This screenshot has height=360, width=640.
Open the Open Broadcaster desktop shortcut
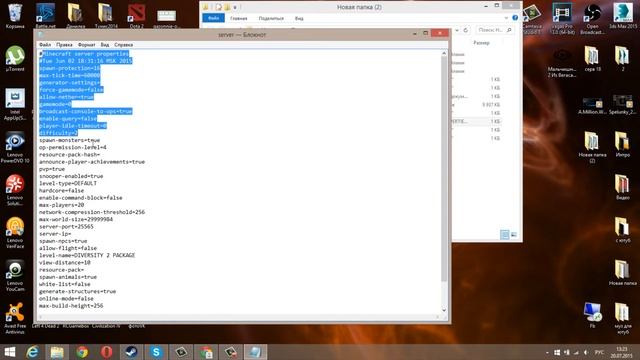click(x=592, y=18)
